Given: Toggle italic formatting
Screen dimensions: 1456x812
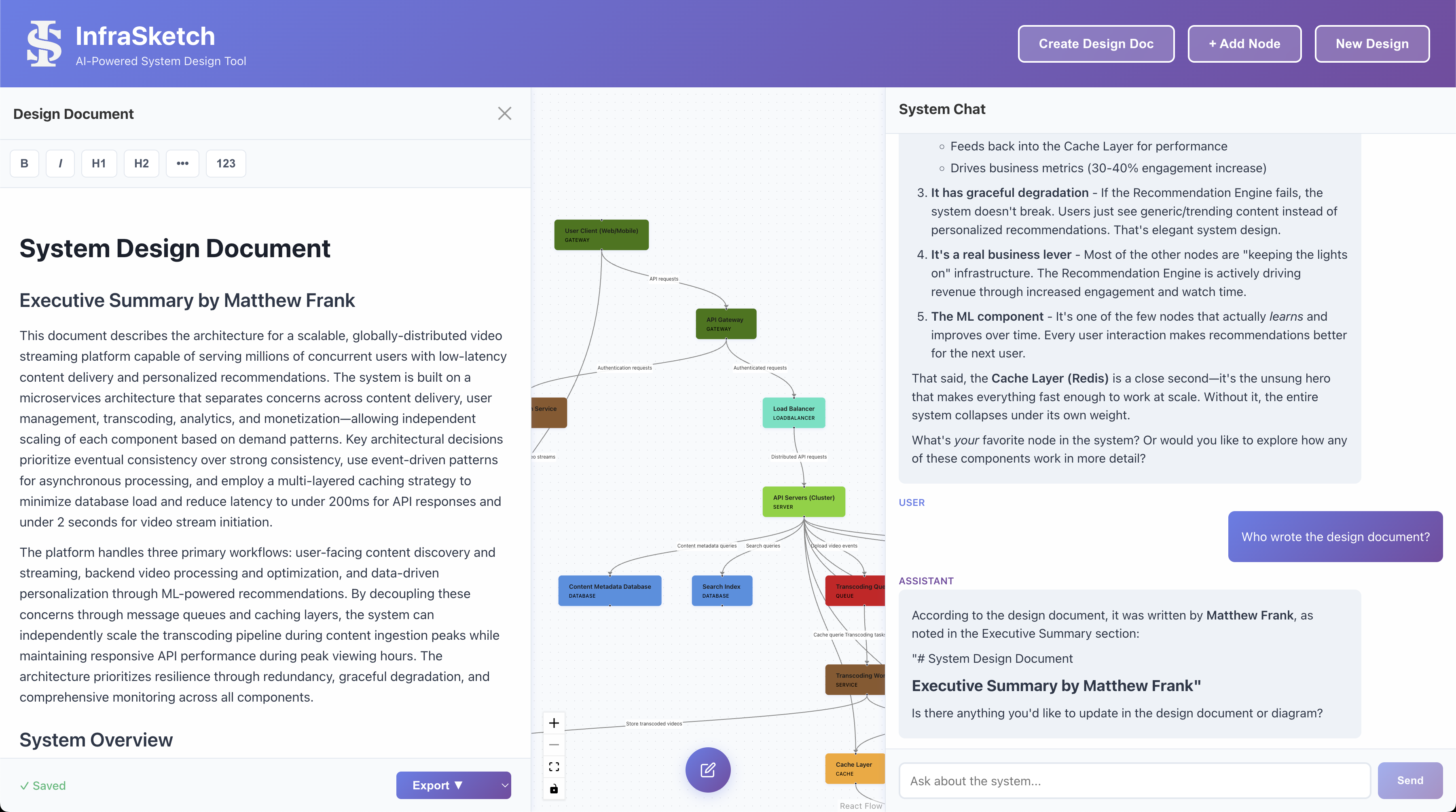Looking at the screenshot, I should coord(60,163).
